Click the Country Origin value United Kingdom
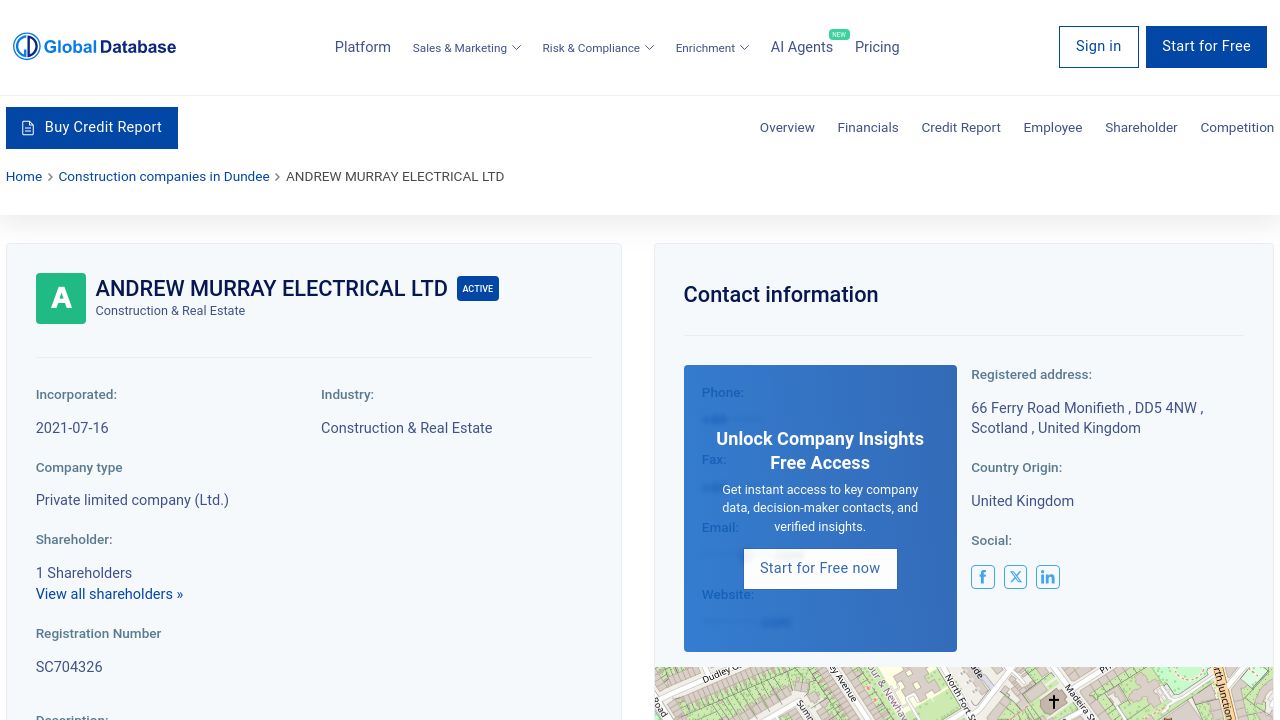The image size is (1280, 720). click(x=1022, y=501)
